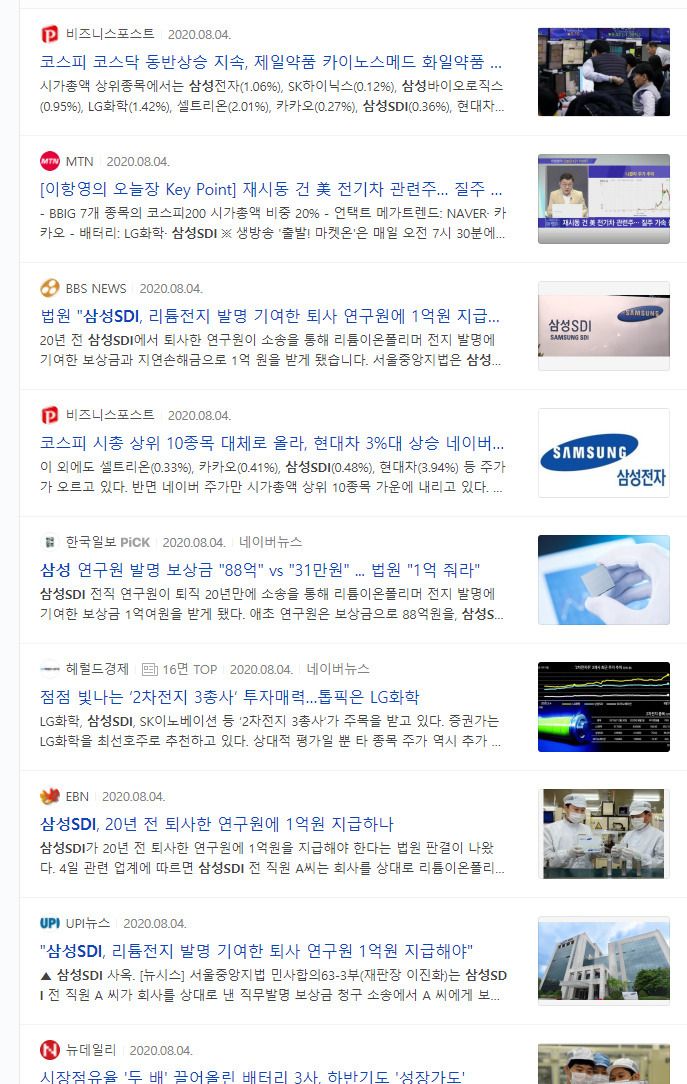Open the MTN broadcast anchor thumbnail
Image resolution: width=687 pixels, height=1084 pixels.
603,199
